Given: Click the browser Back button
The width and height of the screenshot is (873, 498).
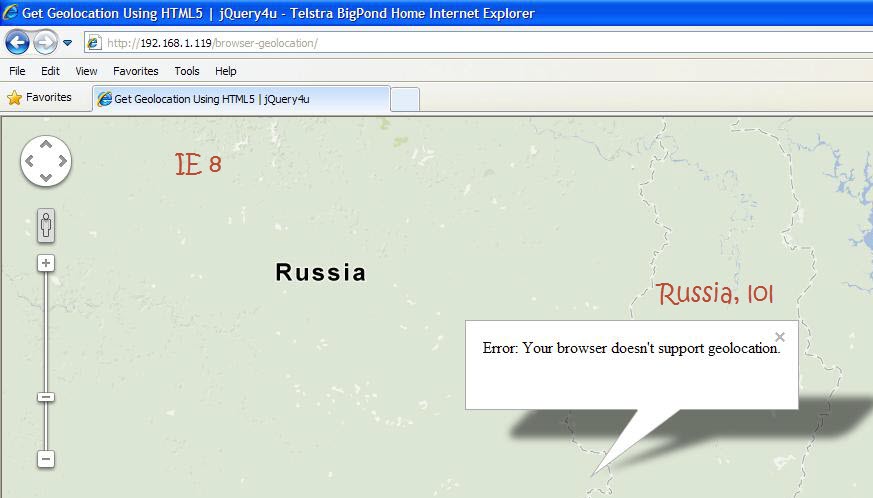Looking at the screenshot, I should click(x=17, y=42).
